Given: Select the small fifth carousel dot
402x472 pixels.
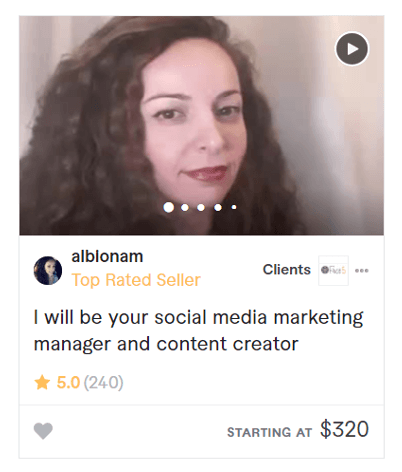Looking at the screenshot, I should (x=234, y=207).
